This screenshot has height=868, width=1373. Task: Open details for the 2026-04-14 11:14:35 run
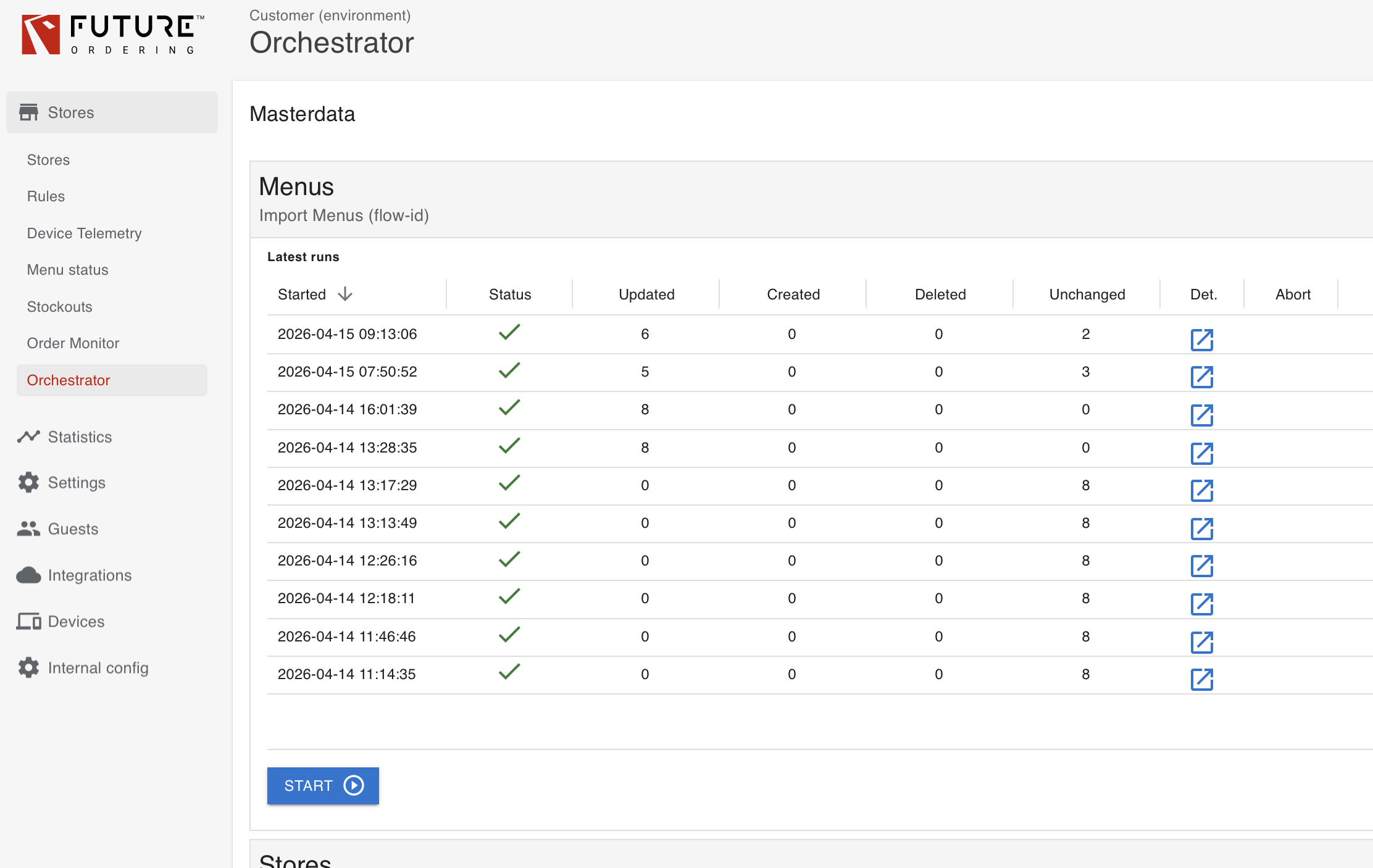tap(1201, 680)
